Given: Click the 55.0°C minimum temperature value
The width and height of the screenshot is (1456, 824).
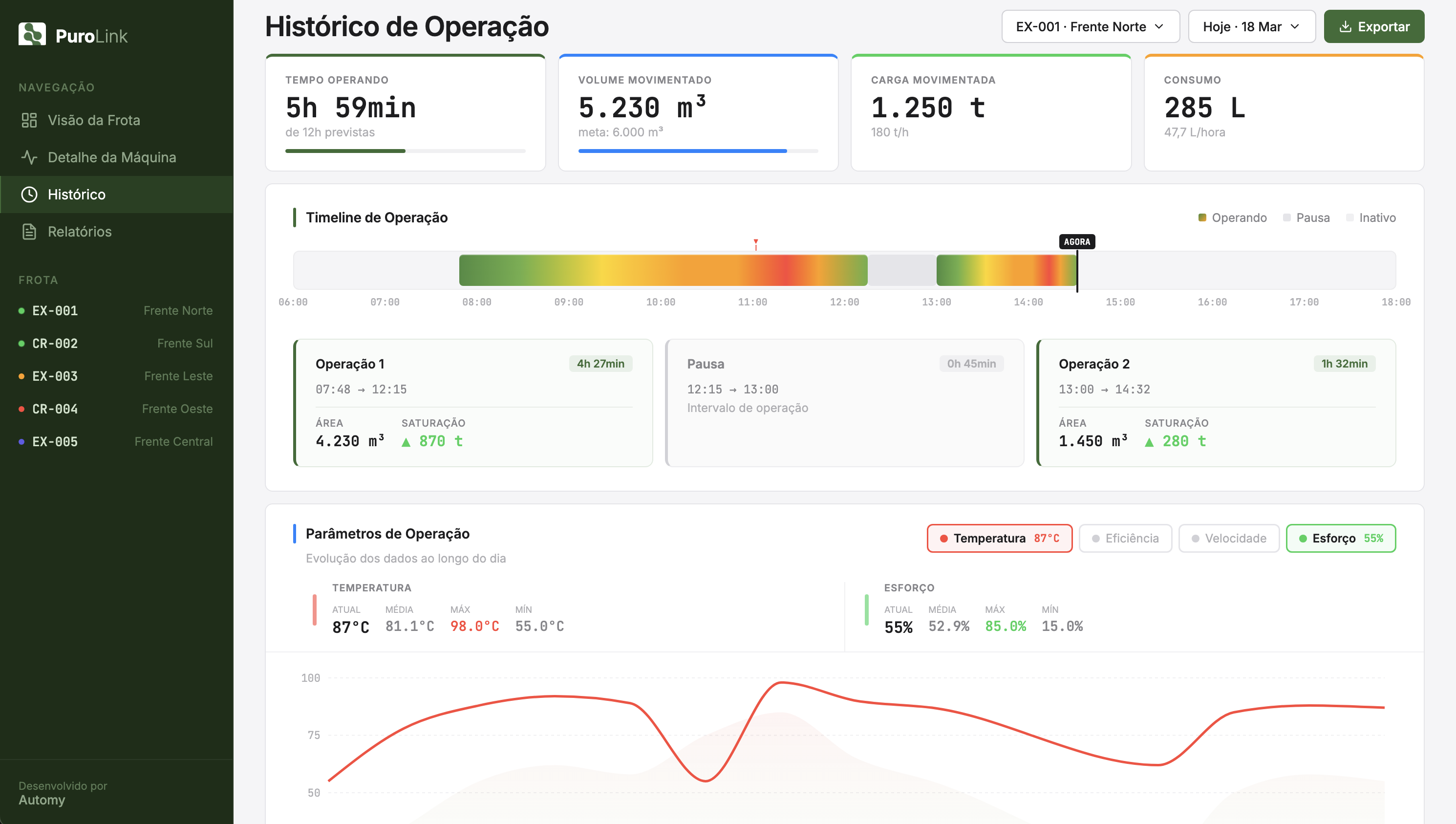Looking at the screenshot, I should [x=539, y=627].
